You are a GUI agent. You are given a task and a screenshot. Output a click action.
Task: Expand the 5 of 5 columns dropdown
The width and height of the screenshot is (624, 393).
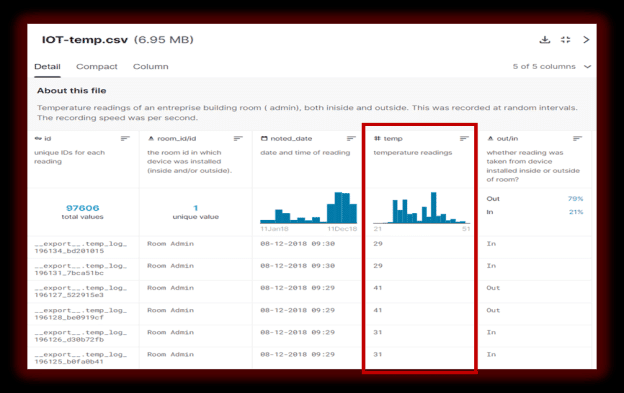(x=551, y=66)
